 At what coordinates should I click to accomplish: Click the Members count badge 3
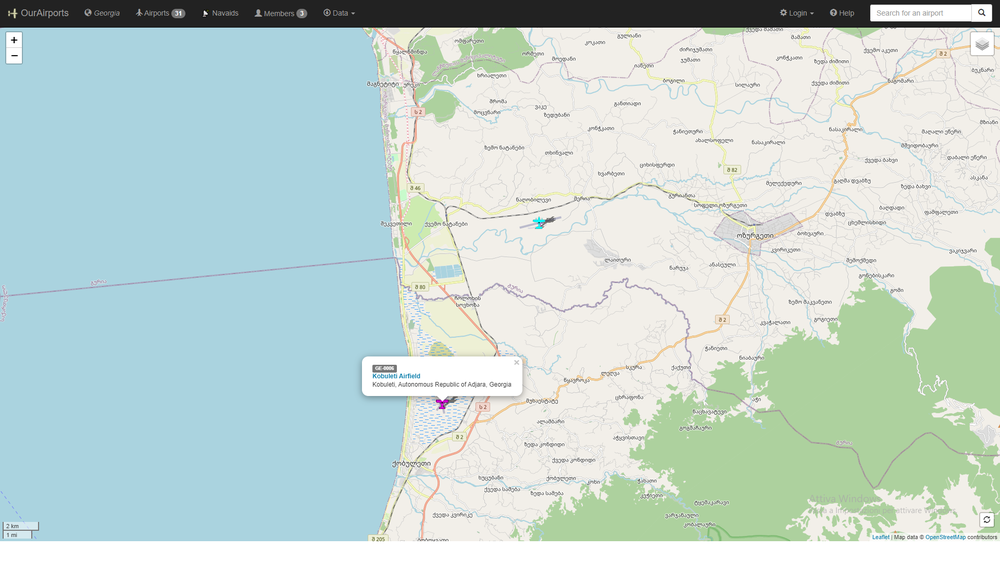click(x=302, y=13)
